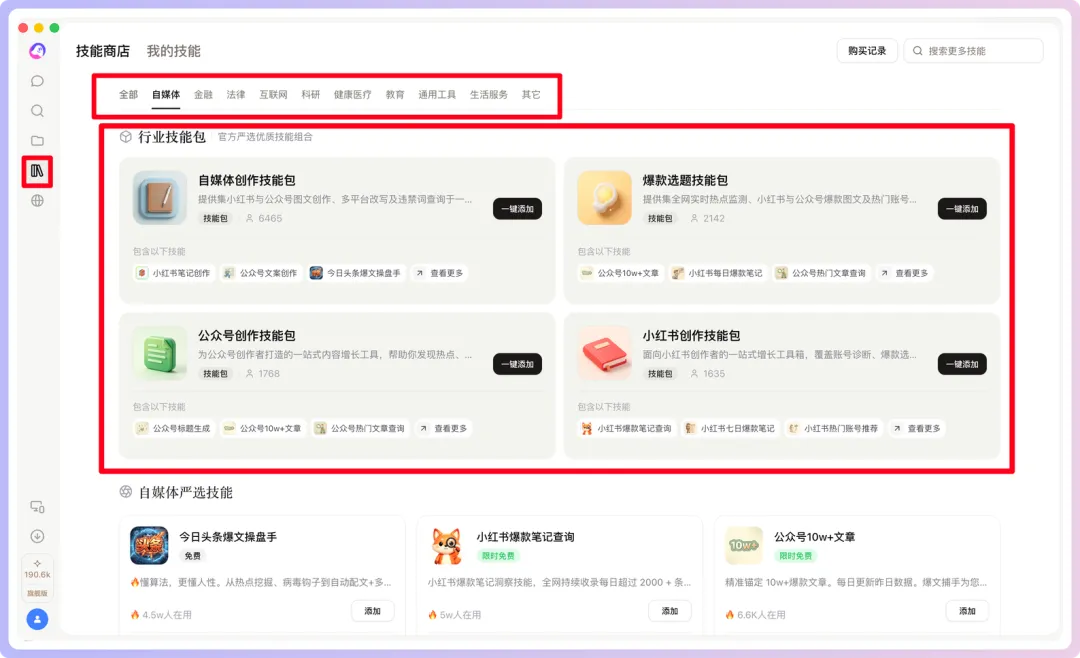Screen dimensions: 1080x658
Task: Expand 查看更多 in 公众号创作技能包
Action: [x=444, y=429]
